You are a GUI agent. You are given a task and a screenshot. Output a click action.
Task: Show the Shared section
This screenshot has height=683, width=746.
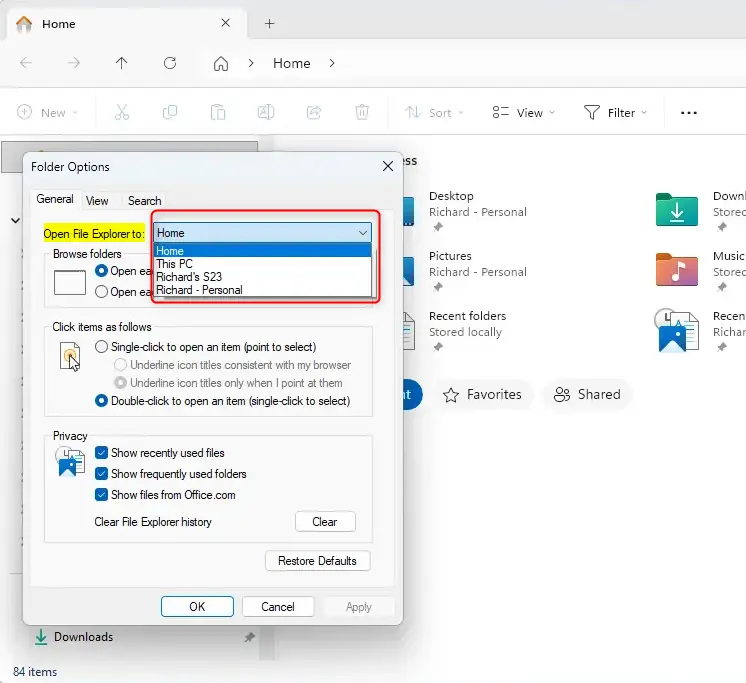[587, 394]
